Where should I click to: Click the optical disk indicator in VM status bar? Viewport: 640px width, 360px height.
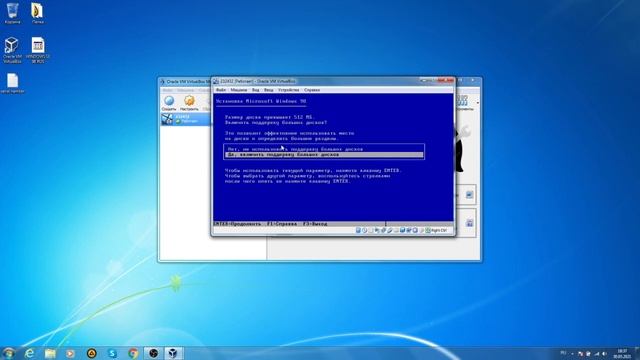(364, 231)
